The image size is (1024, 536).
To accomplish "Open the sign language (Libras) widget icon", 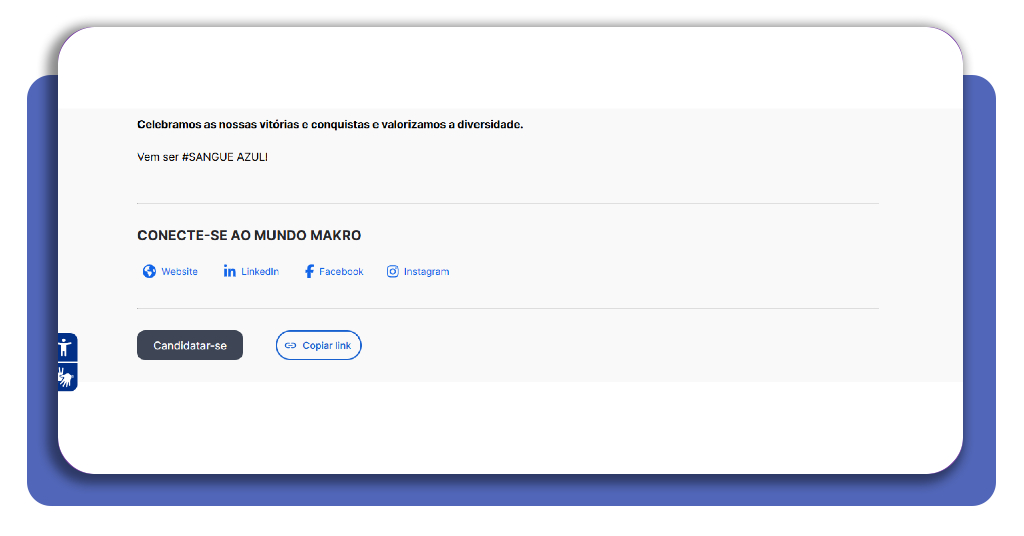I will point(67,377).
